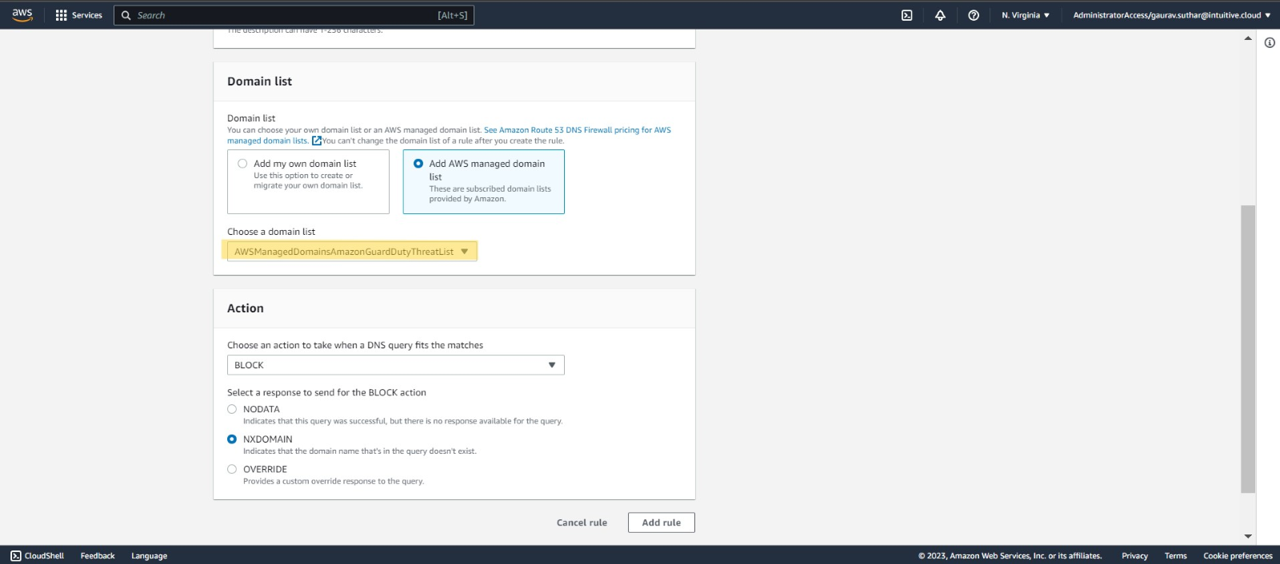Click the AWS logo home icon
The height and width of the screenshot is (564, 1280).
pos(22,15)
